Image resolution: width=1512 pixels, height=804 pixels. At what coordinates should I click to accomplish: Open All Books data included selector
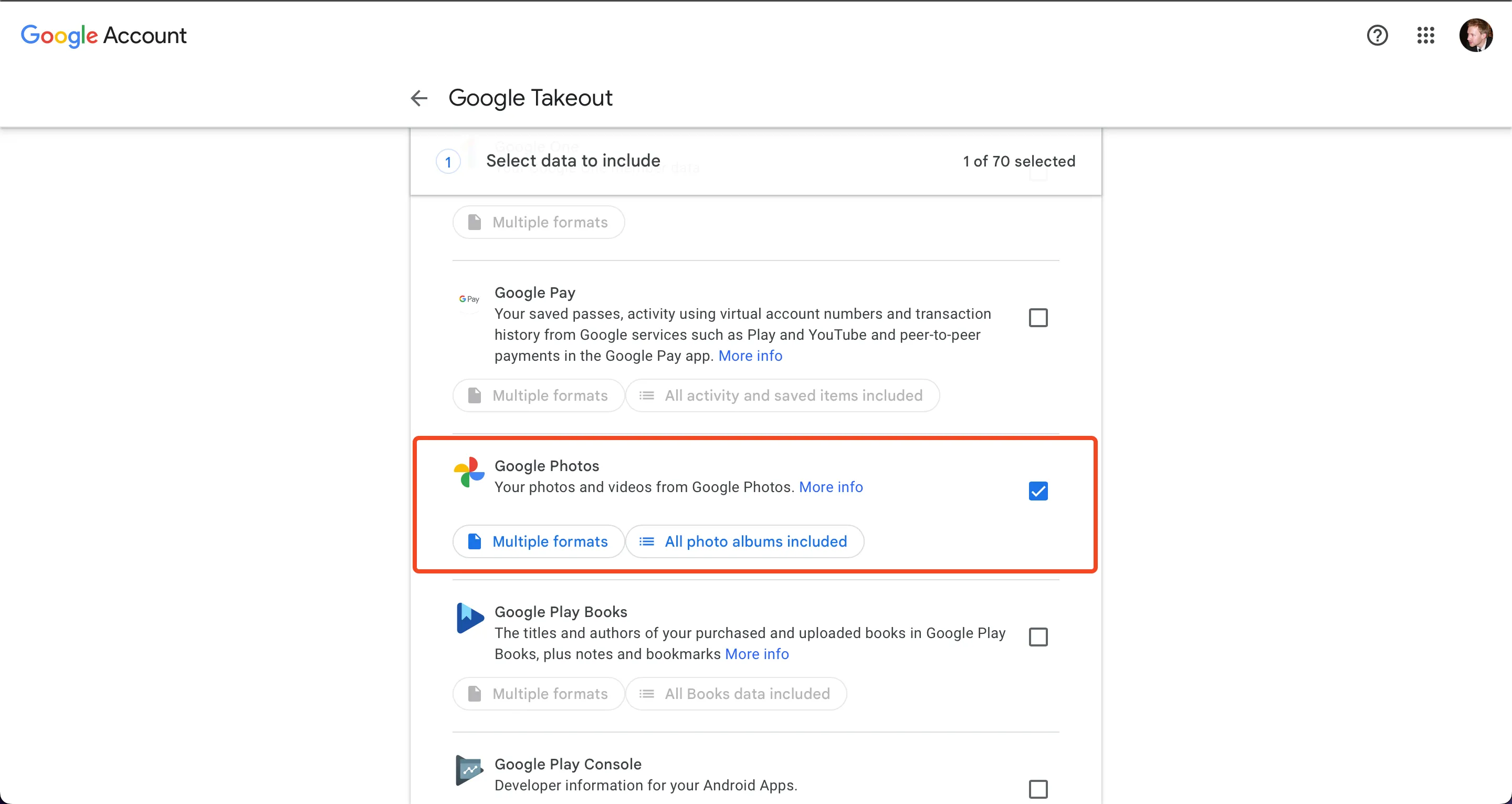tap(736, 694)
